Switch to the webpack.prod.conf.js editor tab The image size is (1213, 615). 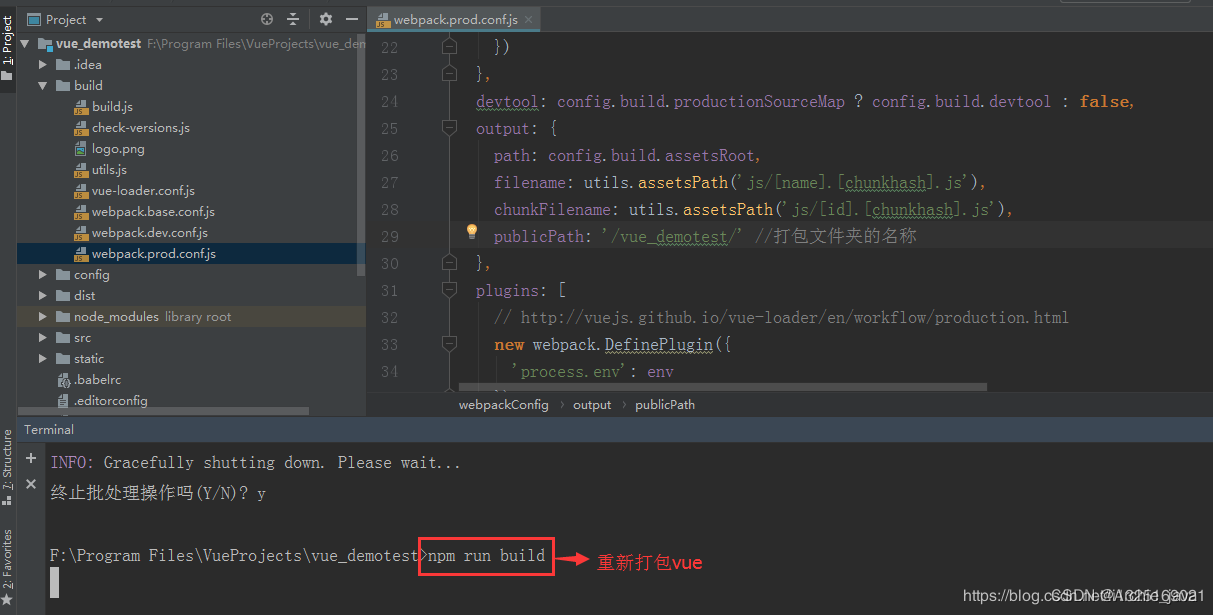[455, 18]
